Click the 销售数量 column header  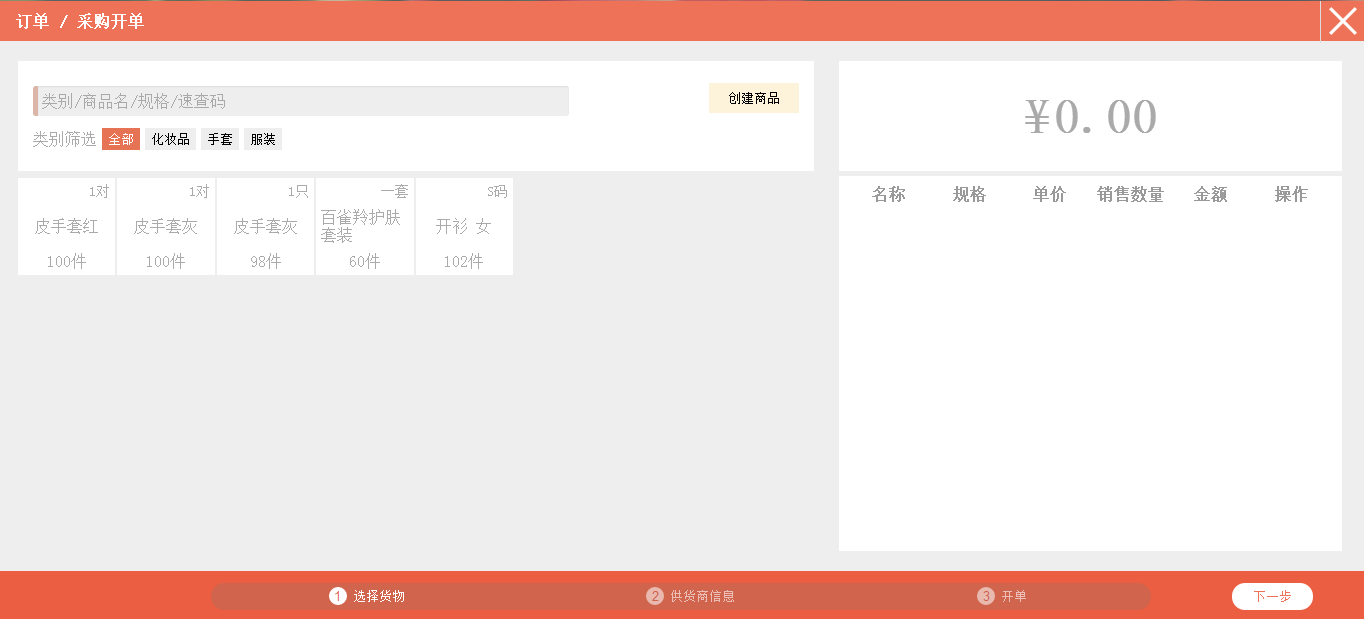[1130, 195]
